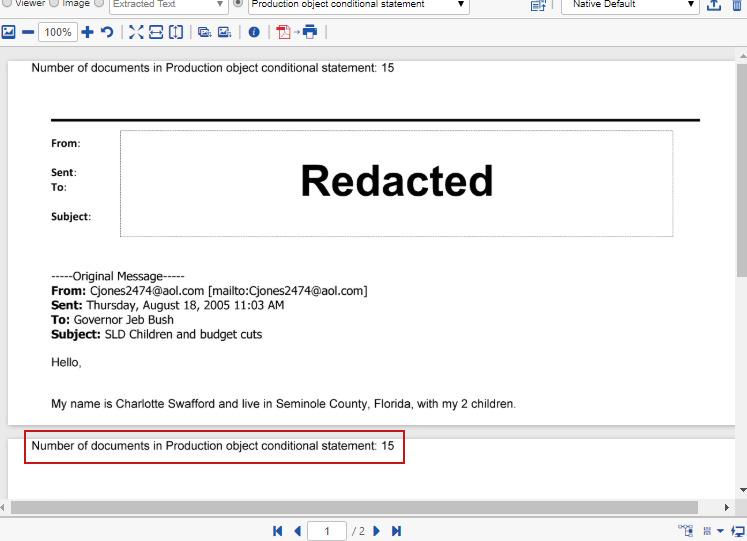747x541 pixels.
Task: Click the 'Hello,' greeting text
Action: tap(66, 362)
